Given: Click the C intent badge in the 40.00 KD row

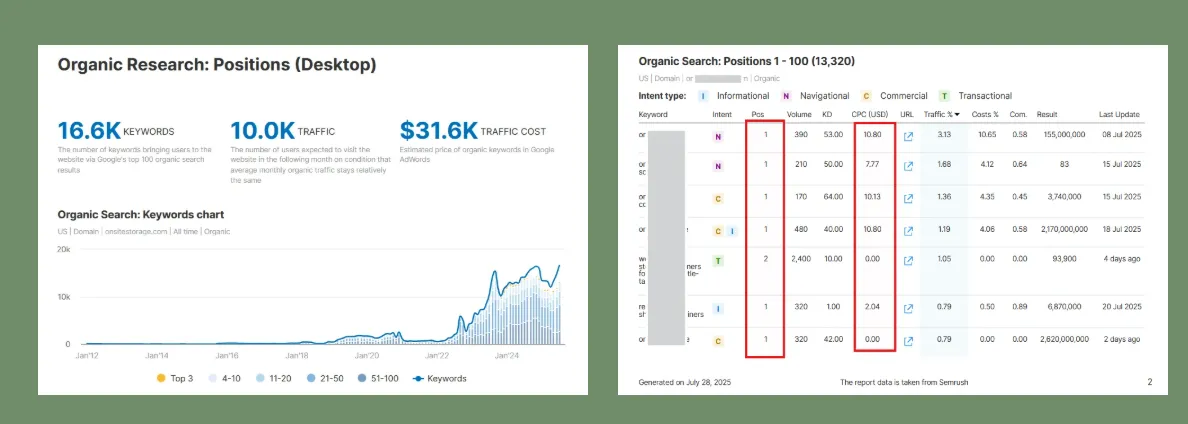Looking at the screenshot, I should click(718, 231).
